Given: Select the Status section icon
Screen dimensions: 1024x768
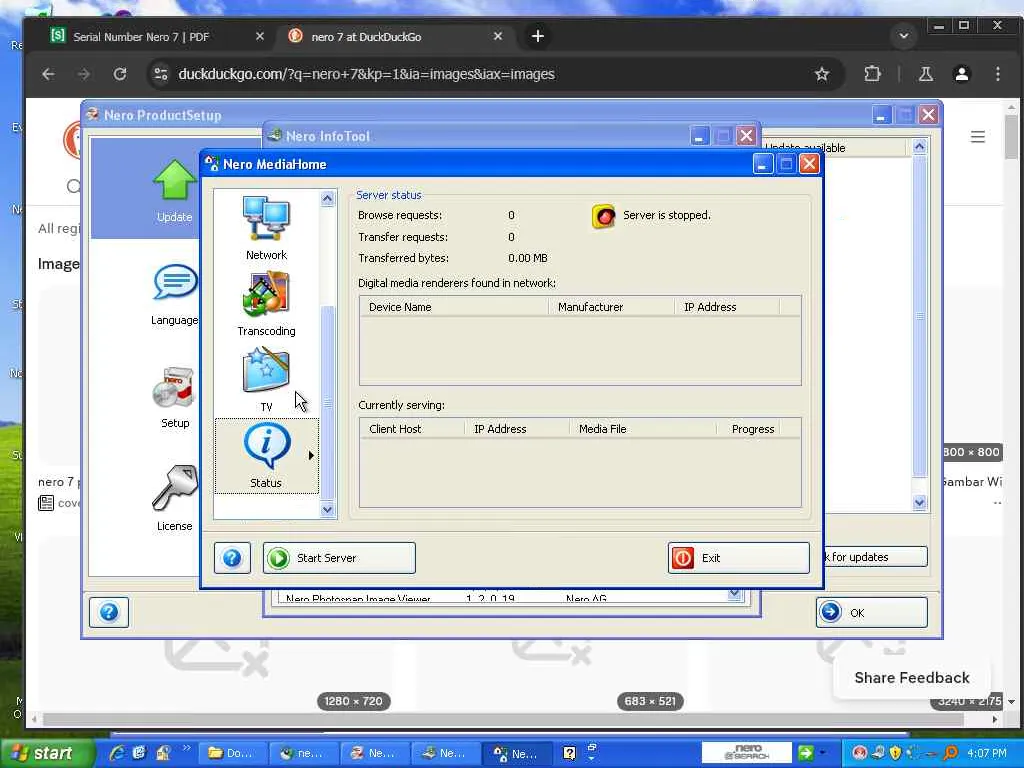Looking at the screenshot, I should coord(266,455).
